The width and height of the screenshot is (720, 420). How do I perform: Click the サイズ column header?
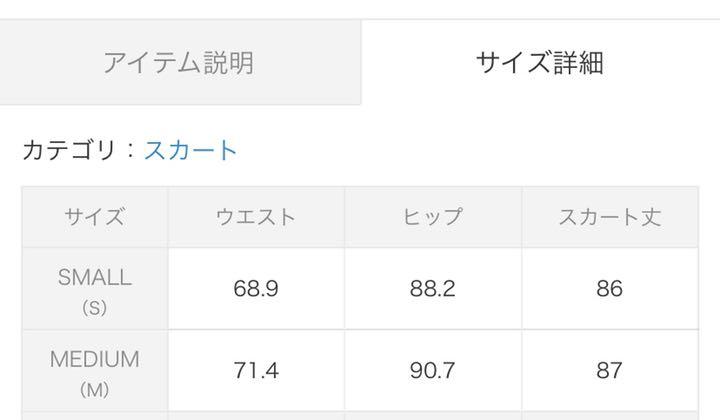pyautogui.click(x=95, y=217)
